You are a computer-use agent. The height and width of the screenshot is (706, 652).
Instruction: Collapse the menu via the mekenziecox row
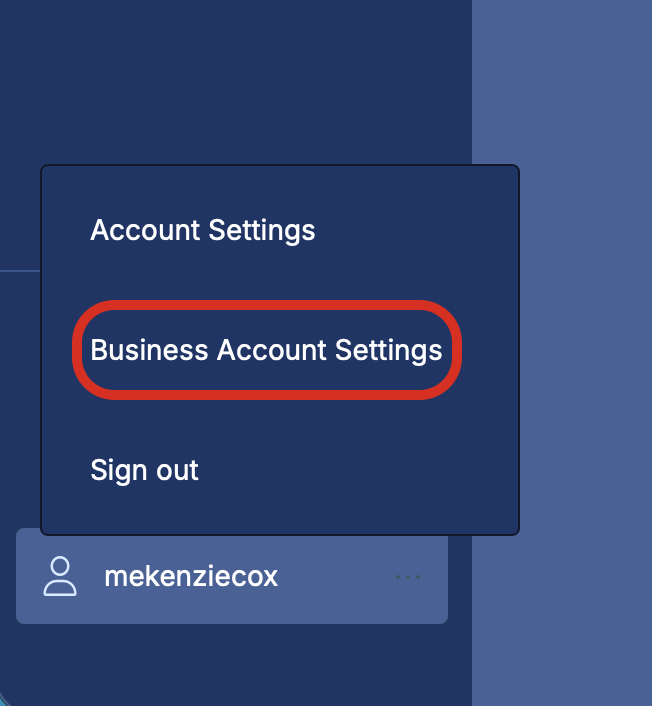232,576
